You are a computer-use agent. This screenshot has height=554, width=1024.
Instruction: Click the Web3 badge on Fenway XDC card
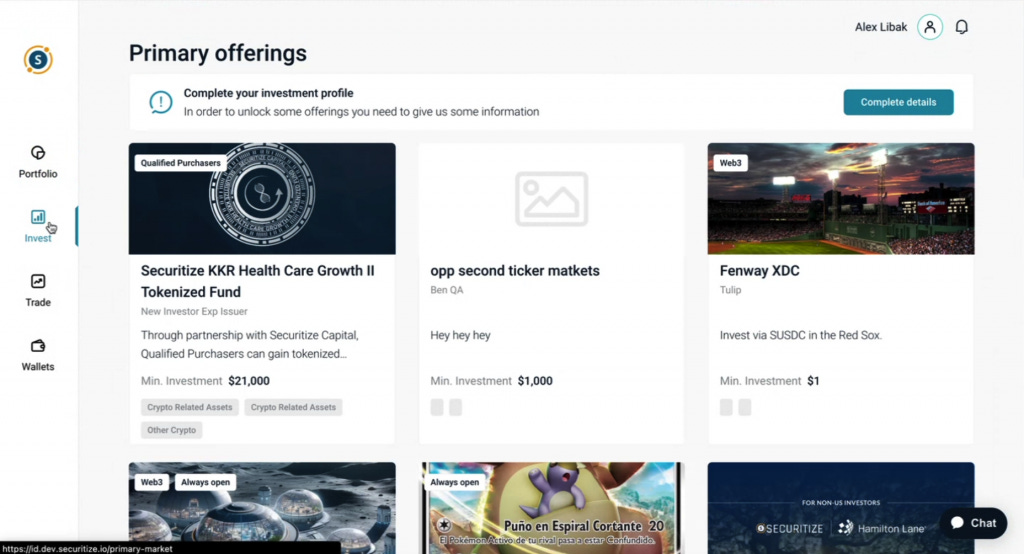[731, 163]
